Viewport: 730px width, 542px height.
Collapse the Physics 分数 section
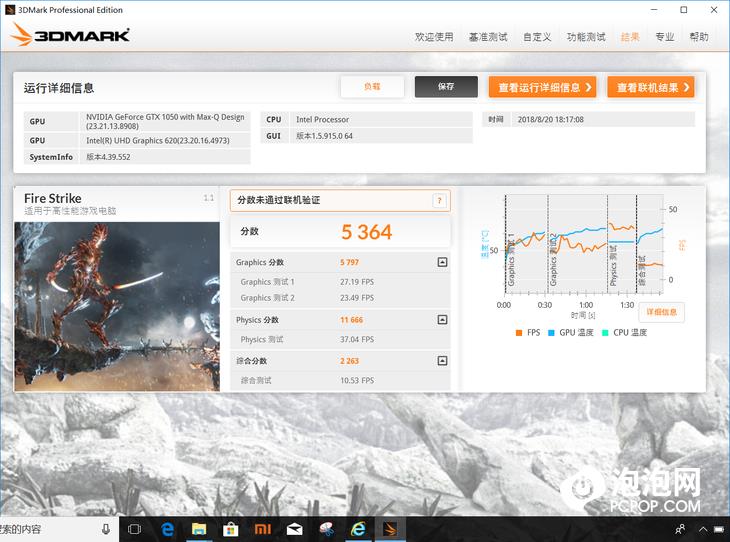pos(442,320)
